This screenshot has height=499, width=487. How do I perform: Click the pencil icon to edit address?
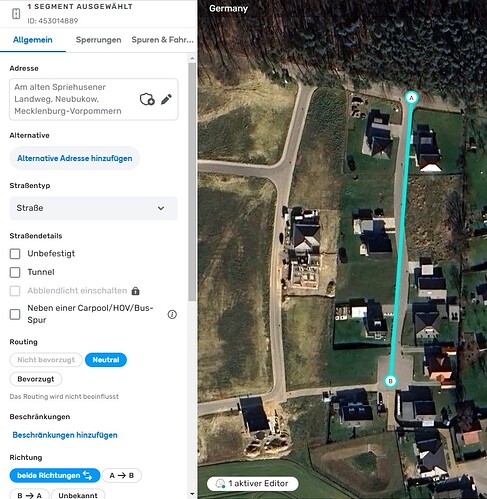(166, 99)
